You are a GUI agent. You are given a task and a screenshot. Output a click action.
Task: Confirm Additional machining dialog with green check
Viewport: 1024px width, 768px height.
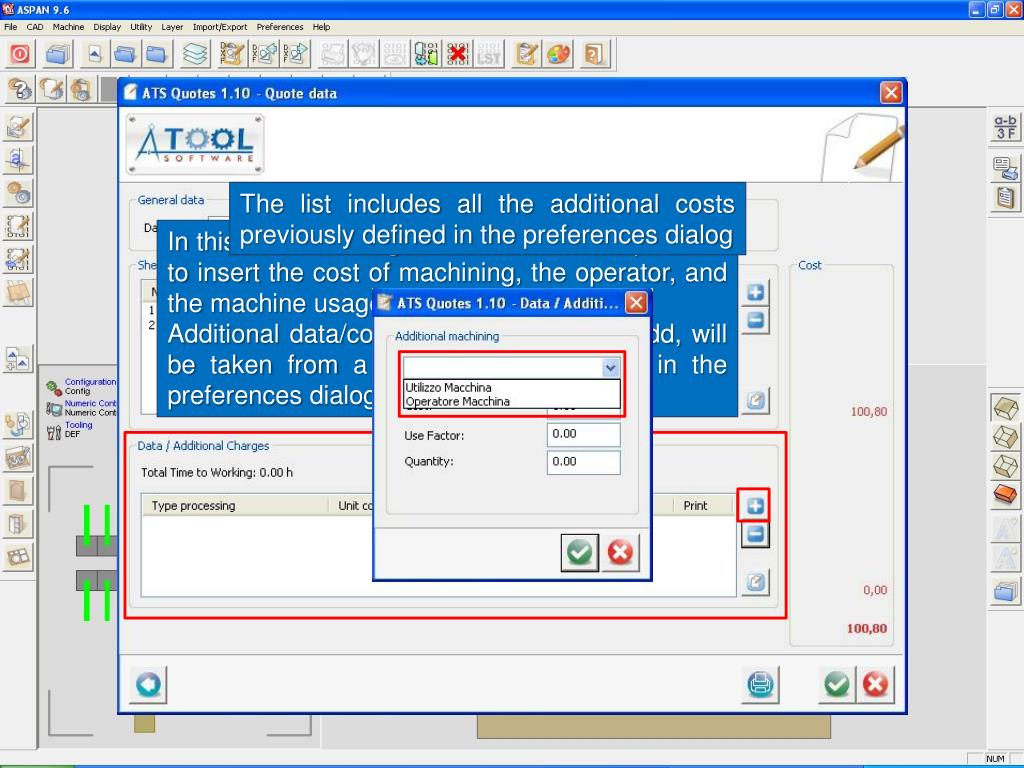[579, 552]
